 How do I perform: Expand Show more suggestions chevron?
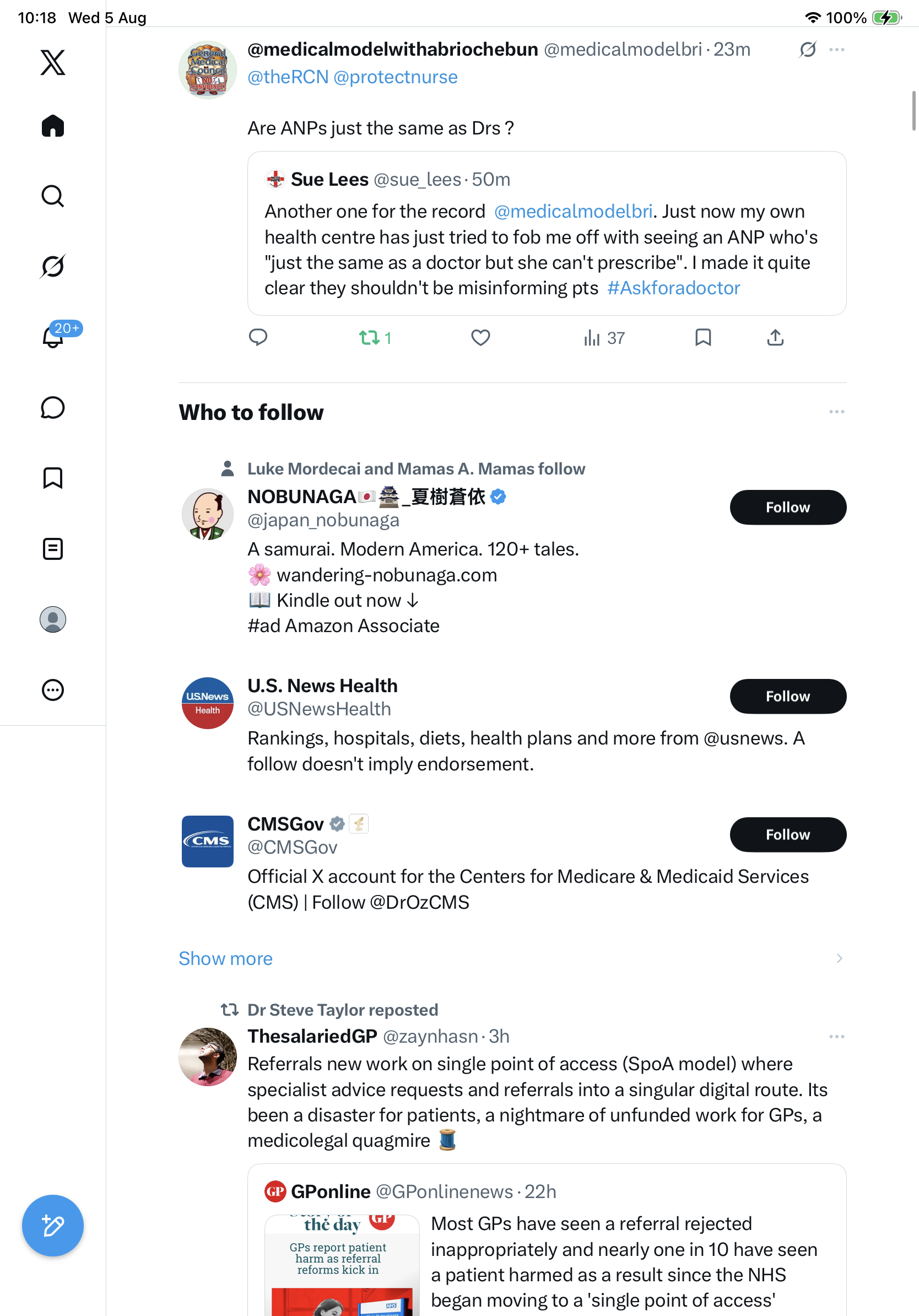pyautogui.click(x=839, y=958)
